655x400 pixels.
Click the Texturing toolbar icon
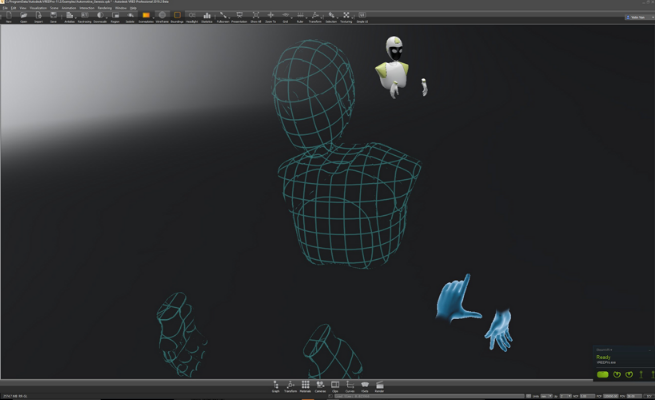(x=346, y=17)
